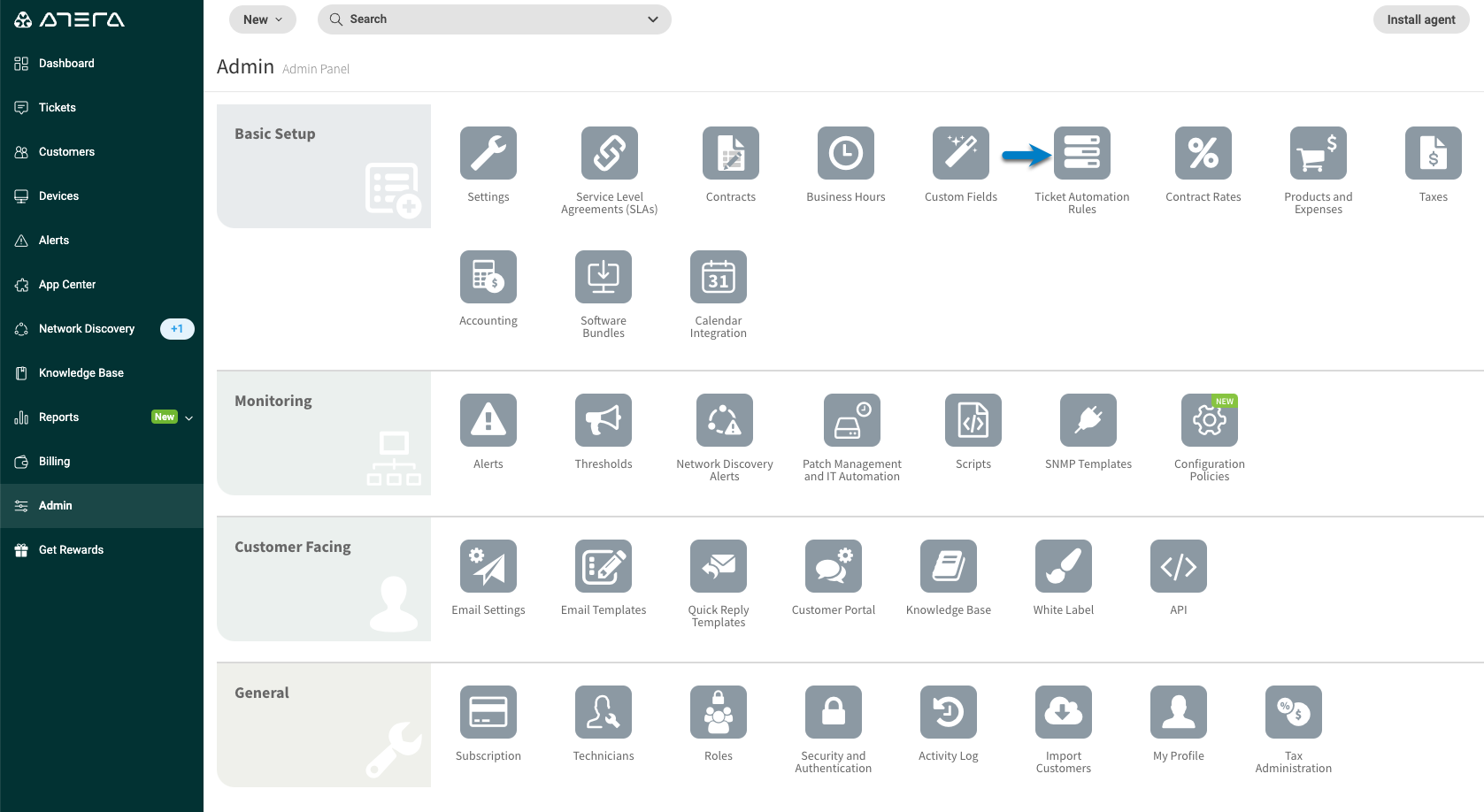The height and width of the screenshot is (812, 1484).
Task: Select Admin in the sidebar
Action: tap(102, 506)
